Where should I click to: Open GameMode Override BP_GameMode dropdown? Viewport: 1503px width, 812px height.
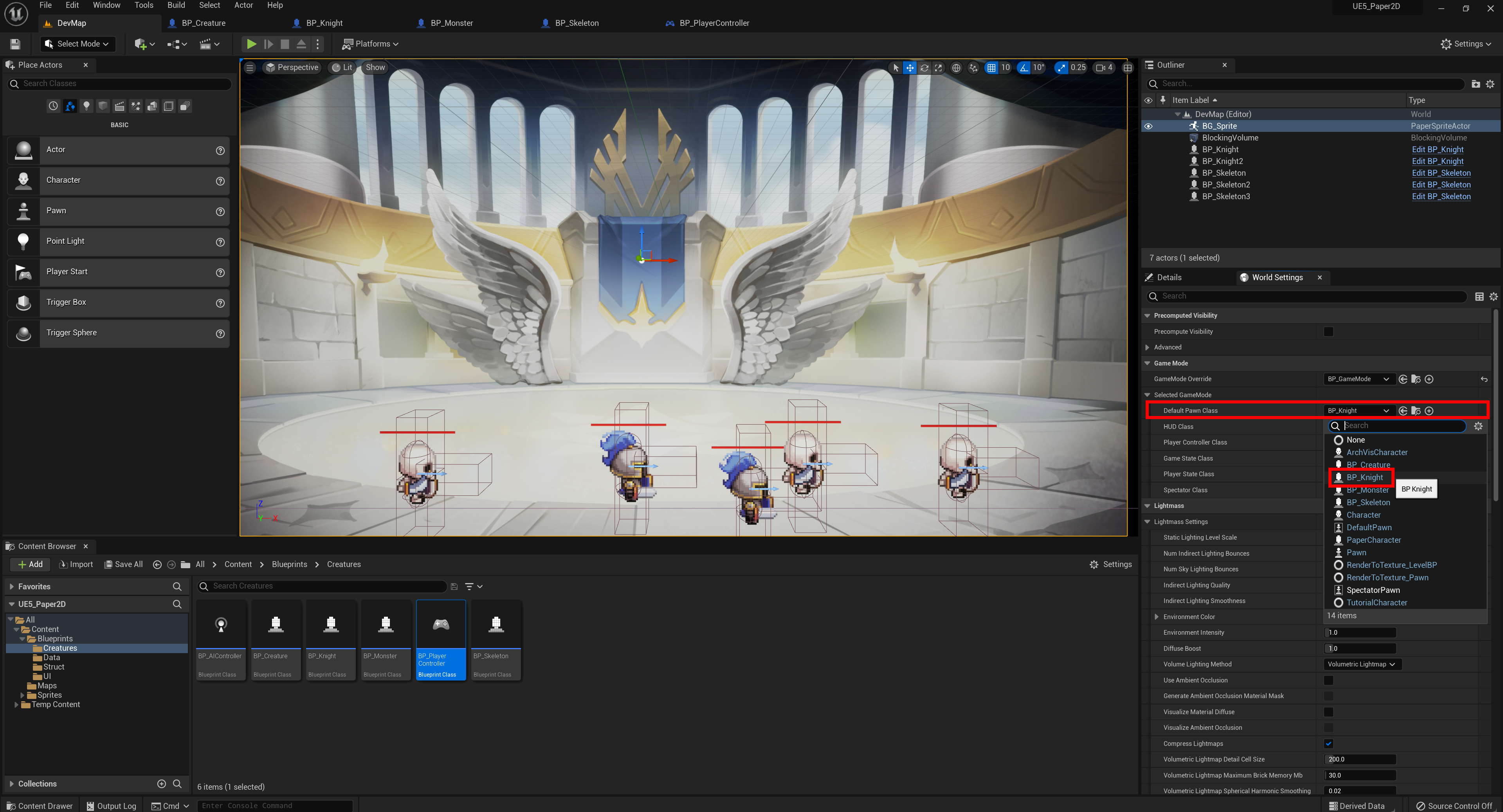pos(1359,379)
